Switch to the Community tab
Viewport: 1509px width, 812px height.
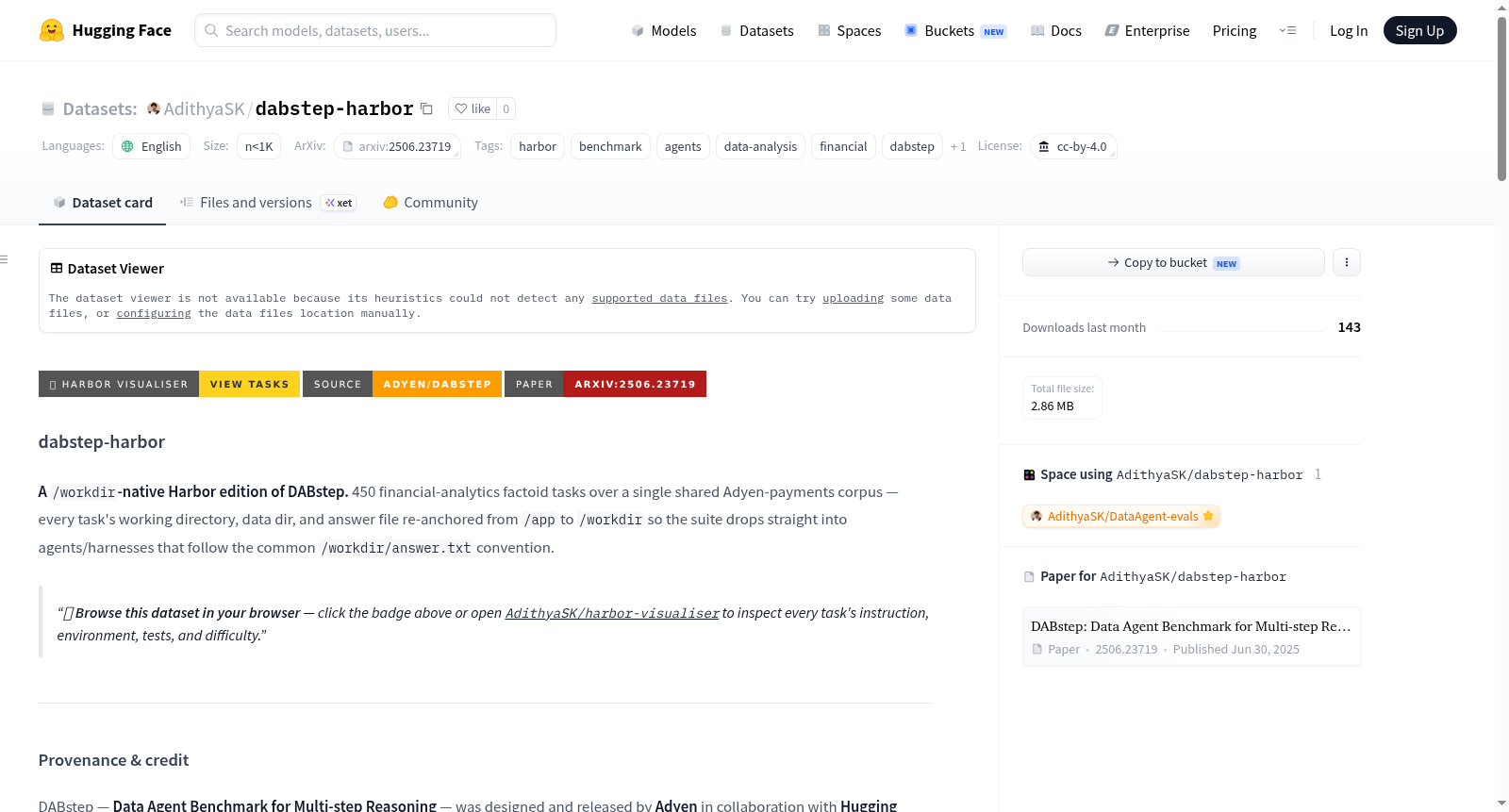(x=430, y=203)
